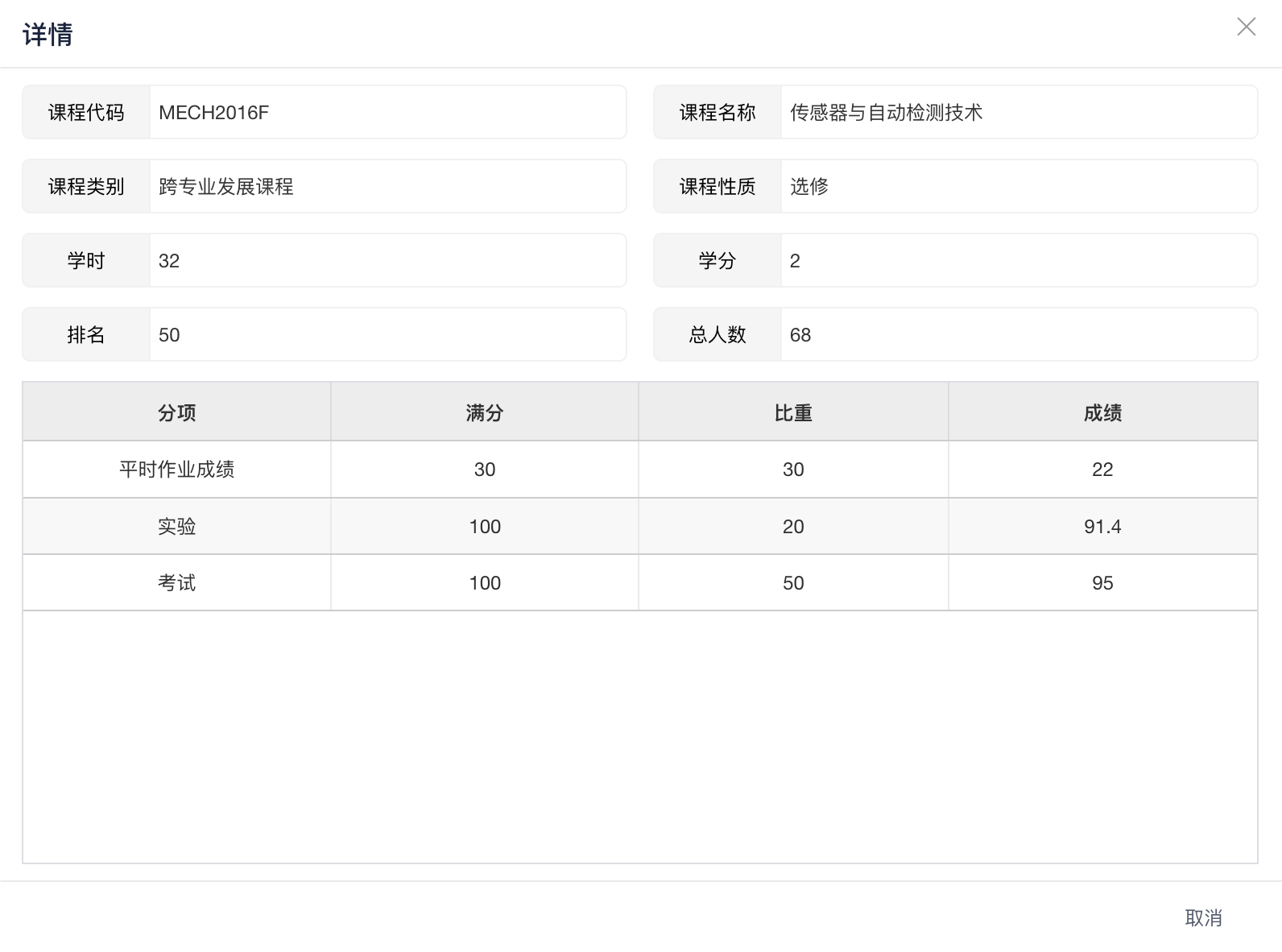Click the 比重 column header
The height and width of the screenshot is (952, 1282).
click(x=793, y=412)
